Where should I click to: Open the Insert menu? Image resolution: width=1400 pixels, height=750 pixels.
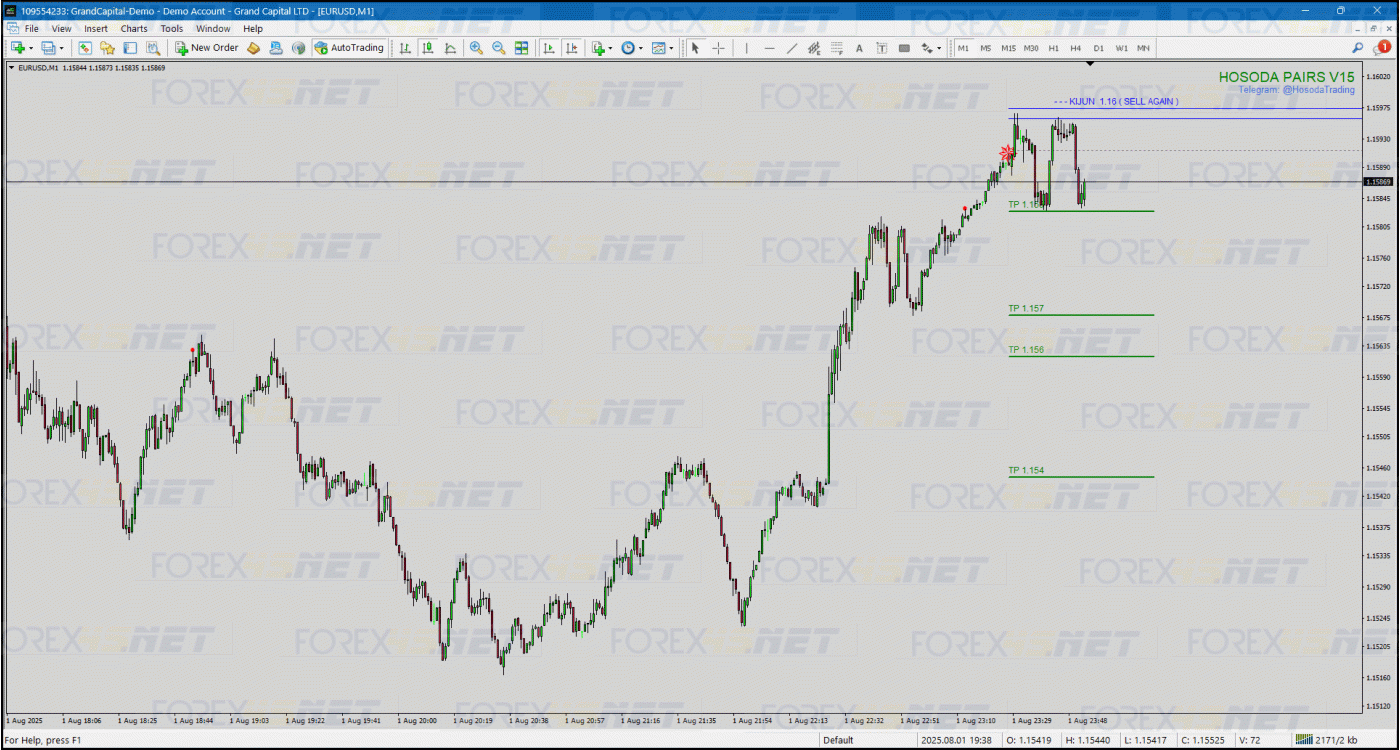coord(96,29)
